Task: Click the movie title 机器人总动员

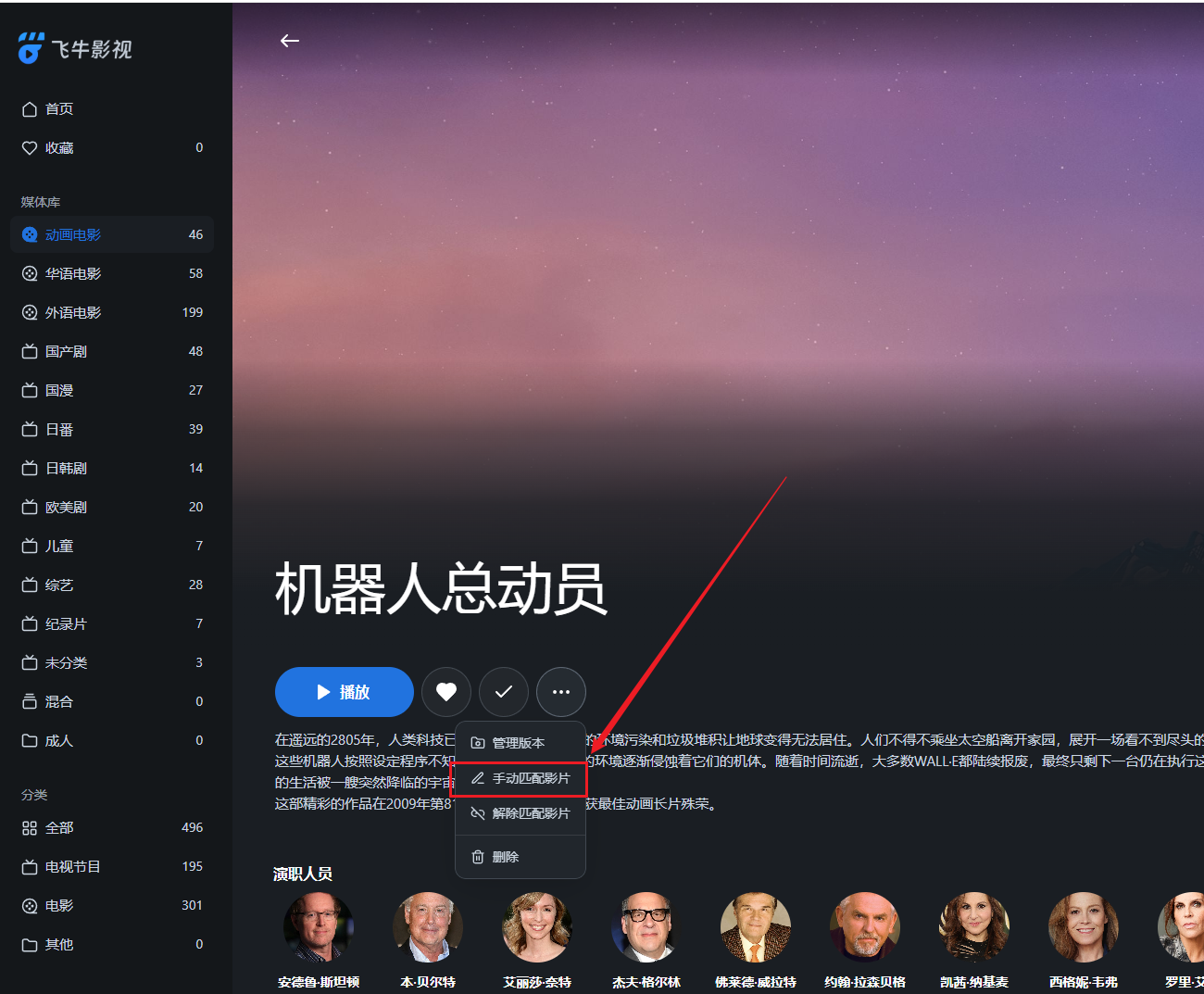Action: click(x=441, y=589)
